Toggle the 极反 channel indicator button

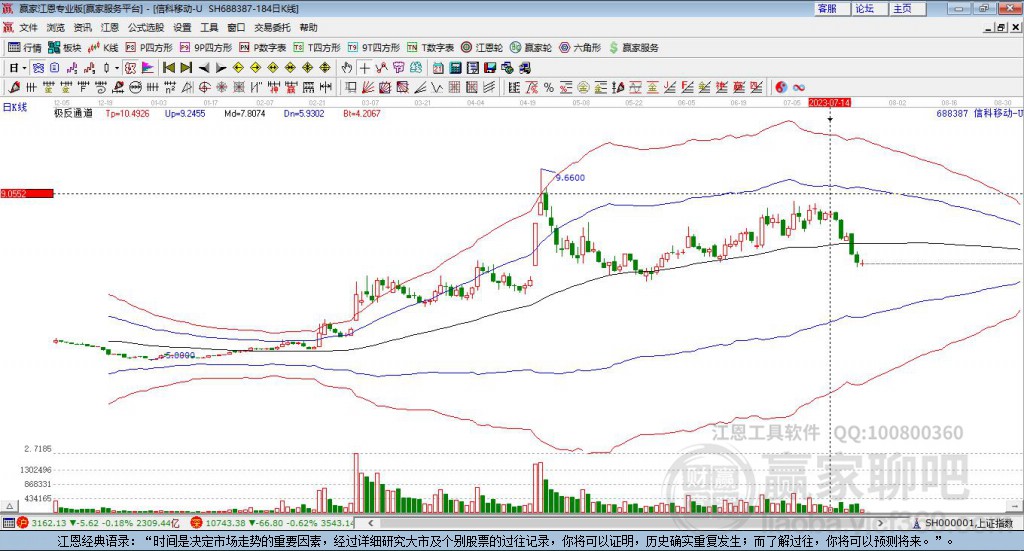pos(131,68)
